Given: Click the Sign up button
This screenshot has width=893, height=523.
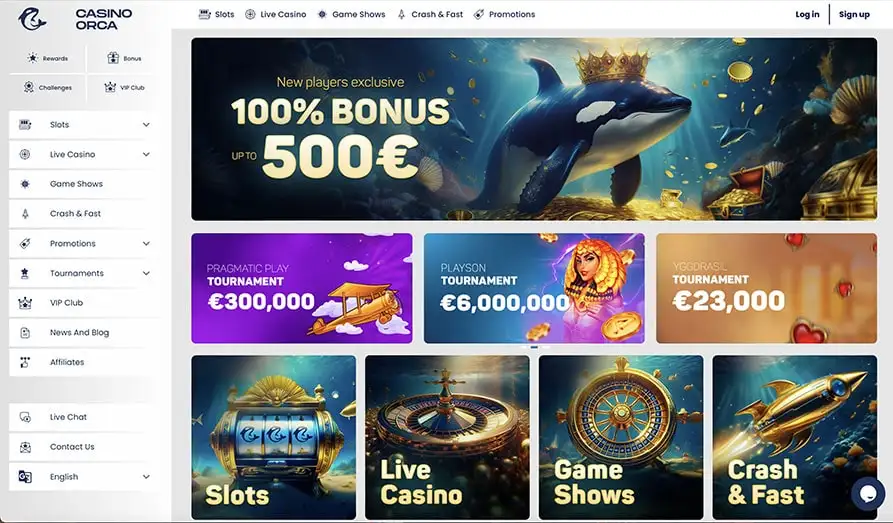Looking at the screenshot, I should (854, 14).
